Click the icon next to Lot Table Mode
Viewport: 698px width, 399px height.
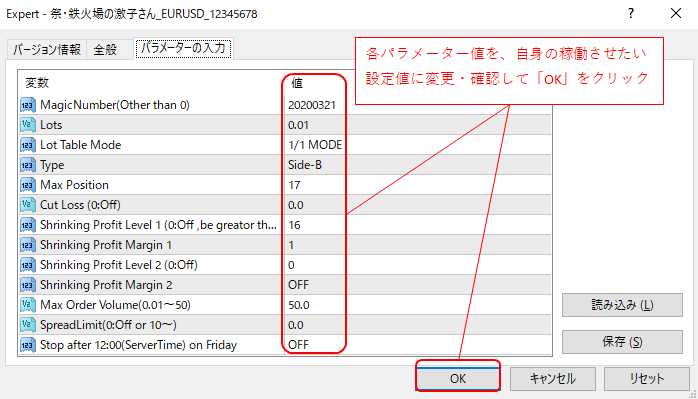[x=28, y=145]
